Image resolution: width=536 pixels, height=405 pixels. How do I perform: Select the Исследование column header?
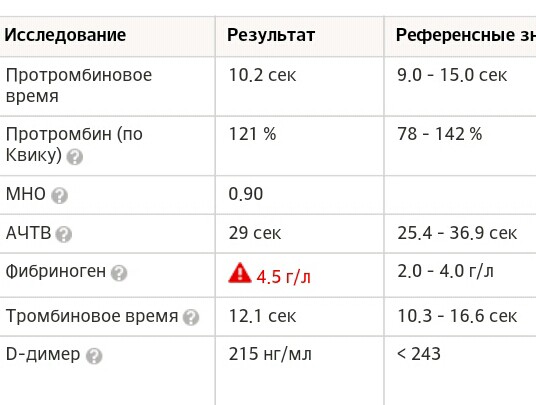click(x=65, y=35)
